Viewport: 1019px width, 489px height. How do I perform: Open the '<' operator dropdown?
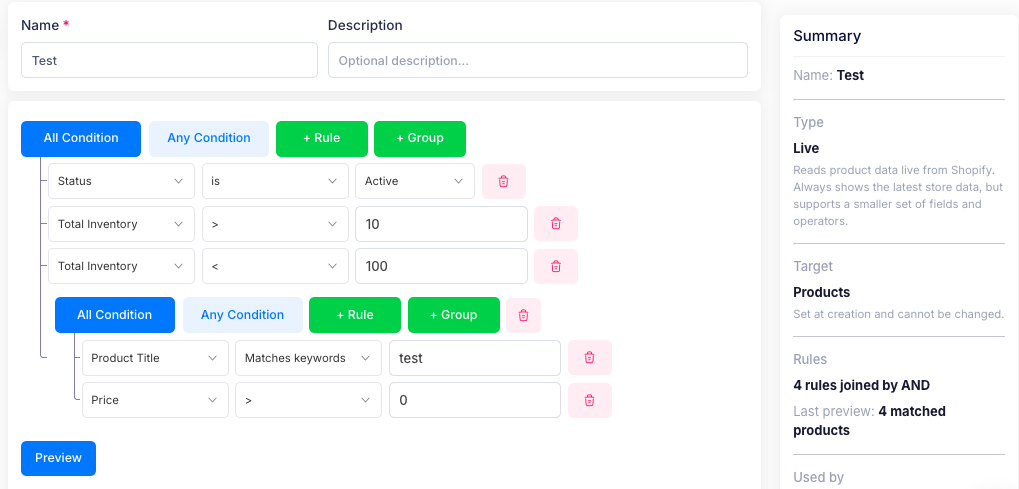point(275,266)
